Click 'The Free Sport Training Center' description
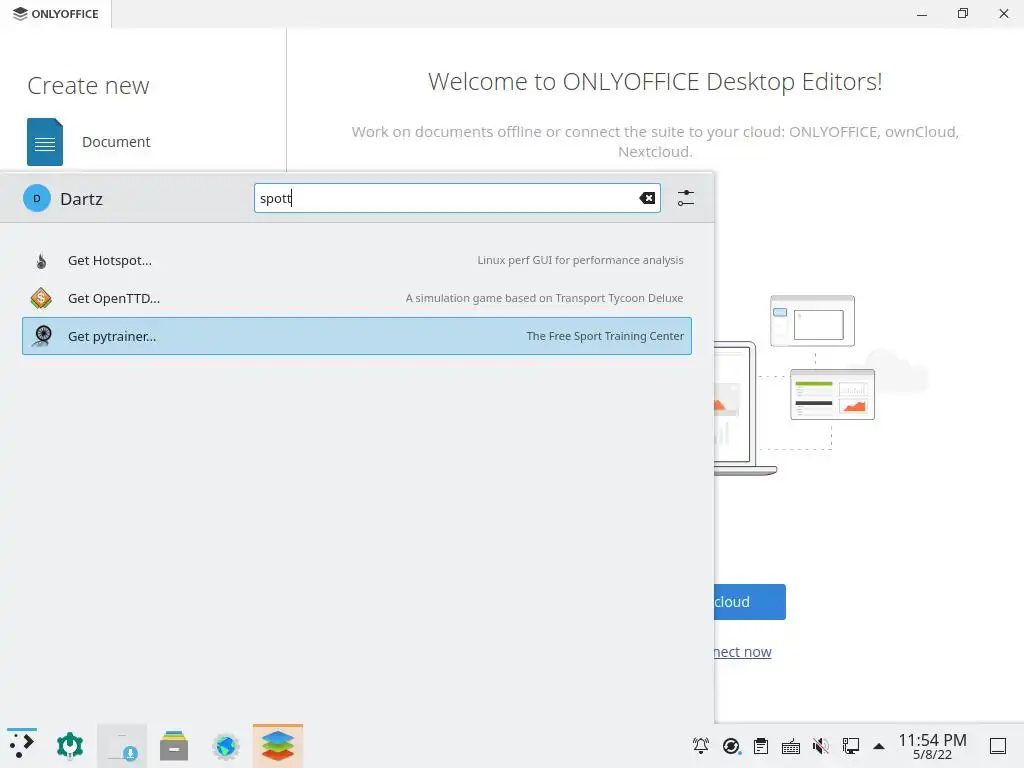The width and height of the screenshot is (1024, 768). (x=605, y=336)
